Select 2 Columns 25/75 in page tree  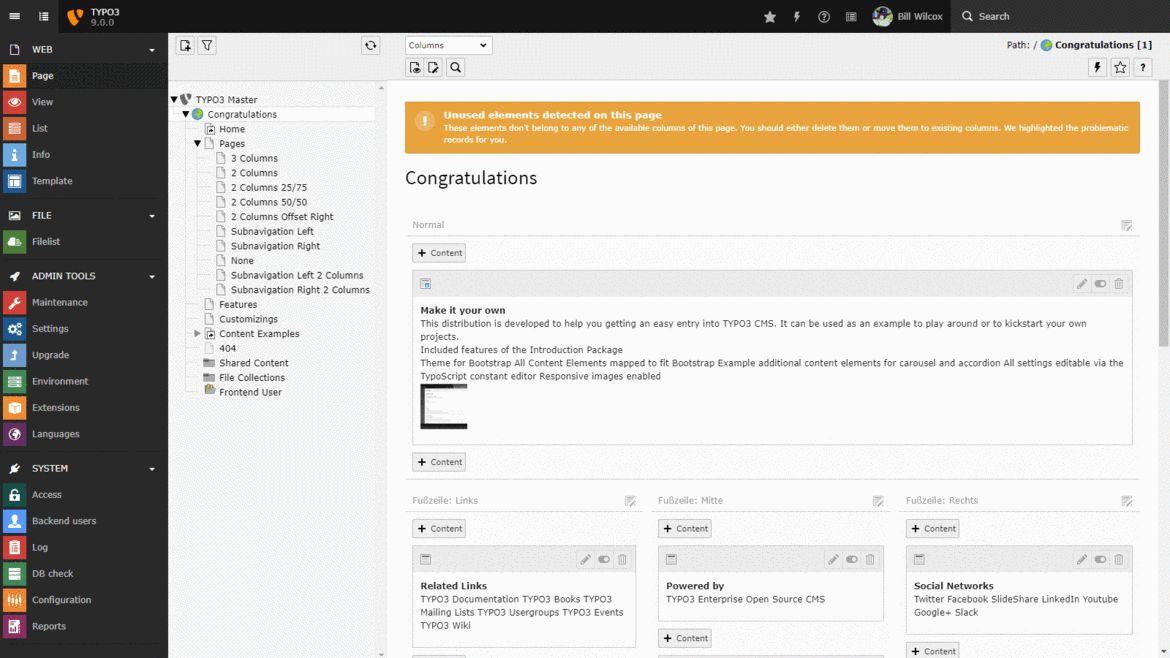(269, 187)
